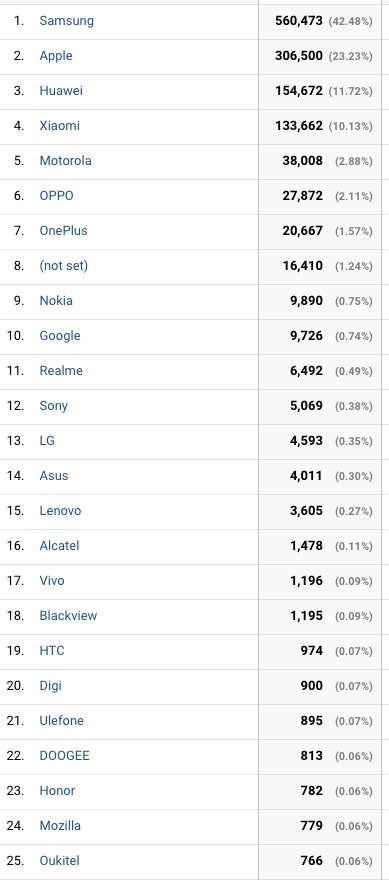Click the Asus link

[54, 476]
